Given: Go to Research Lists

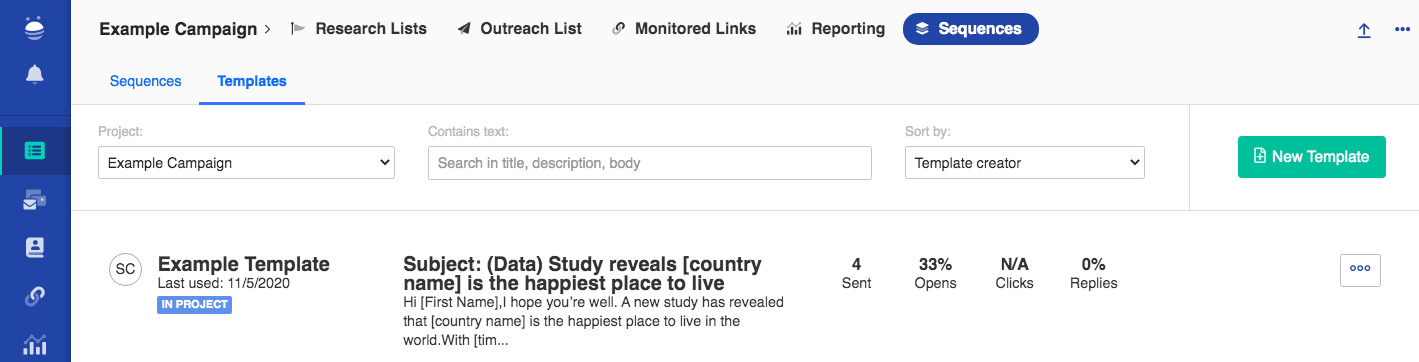Looking at the screenshot, I should 359,29.
